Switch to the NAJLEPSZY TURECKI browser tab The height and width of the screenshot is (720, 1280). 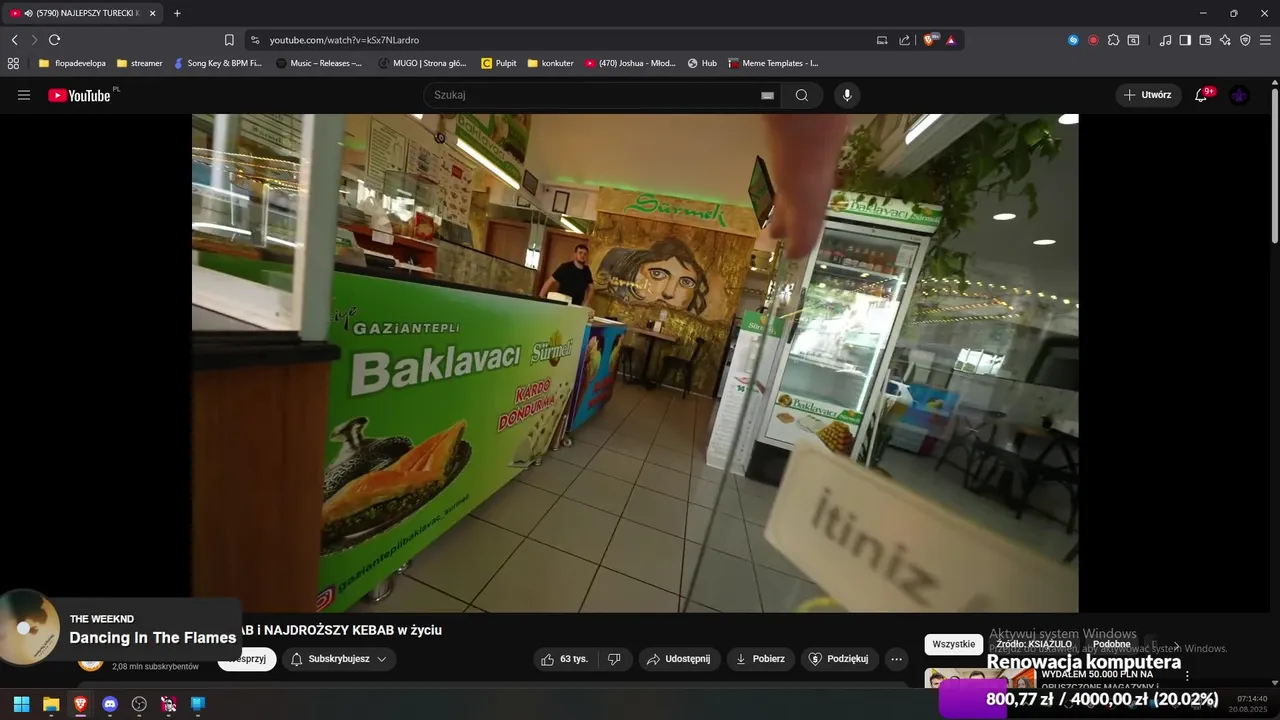coord(81,13)
